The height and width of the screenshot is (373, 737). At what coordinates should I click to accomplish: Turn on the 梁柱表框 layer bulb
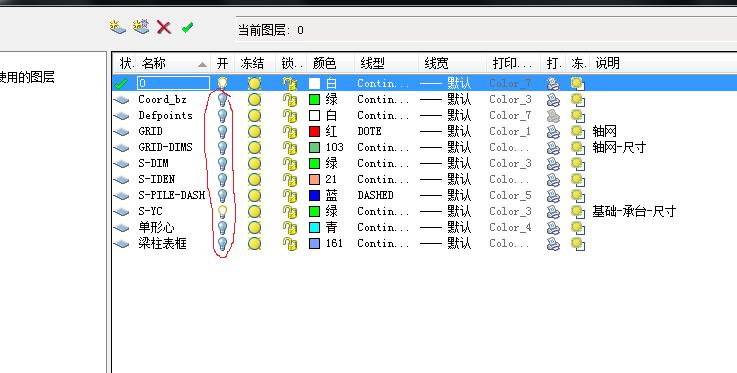tap(222, 243)
